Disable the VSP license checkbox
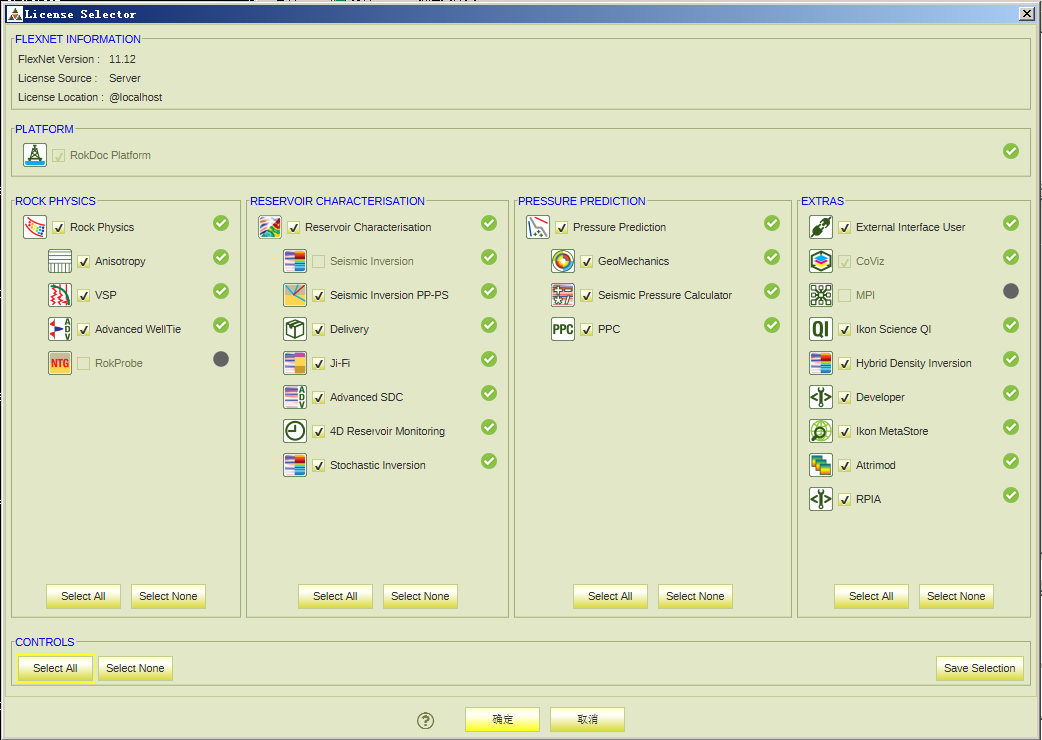This screenshot has width=1042, height=740. pos(84,295)
